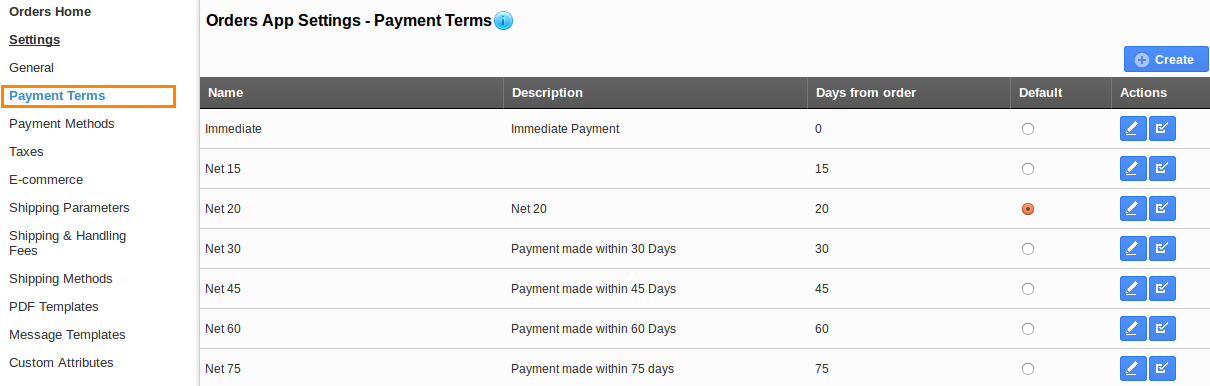Screen dimensions: 1210x386
Task: Go to Taxes settings
Action: (26, 152)
